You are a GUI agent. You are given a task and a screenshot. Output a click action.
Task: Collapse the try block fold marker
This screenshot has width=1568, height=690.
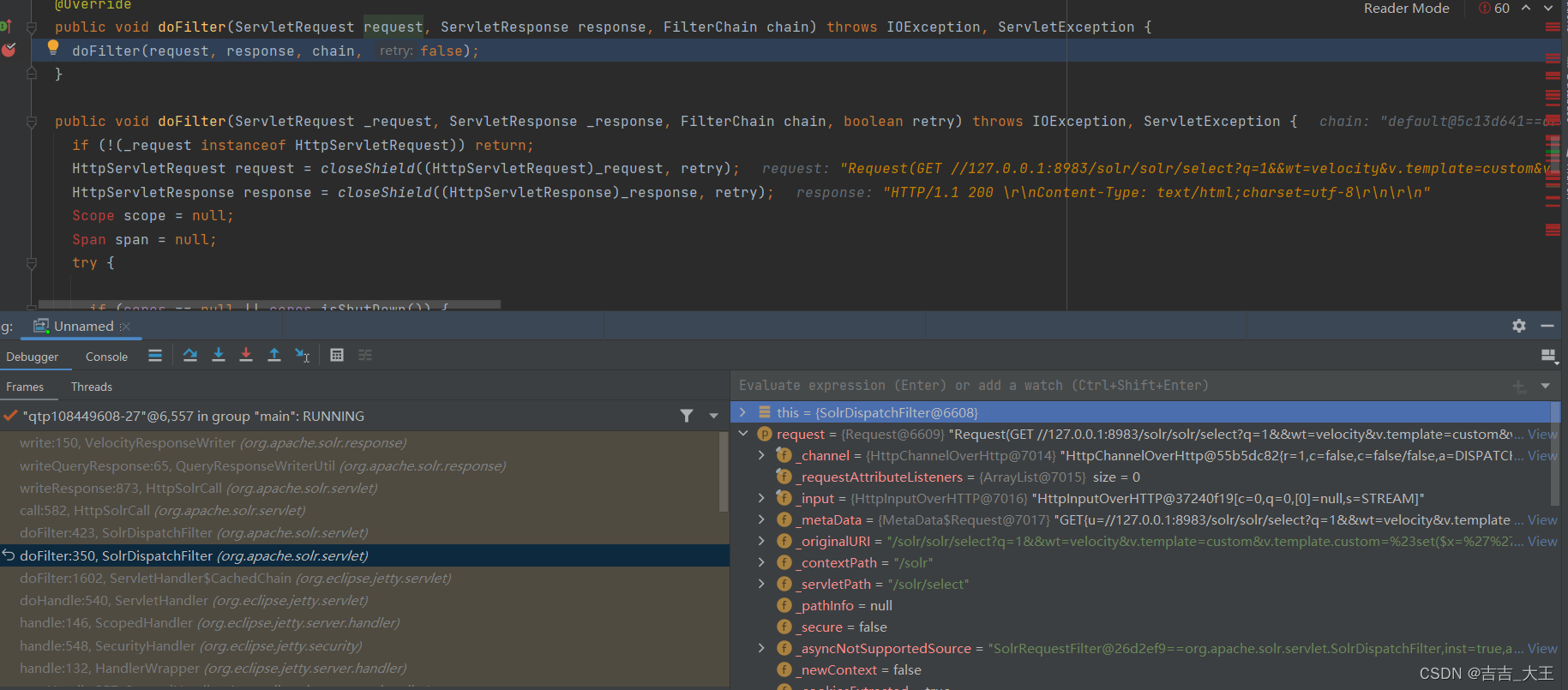pos(32,263)
